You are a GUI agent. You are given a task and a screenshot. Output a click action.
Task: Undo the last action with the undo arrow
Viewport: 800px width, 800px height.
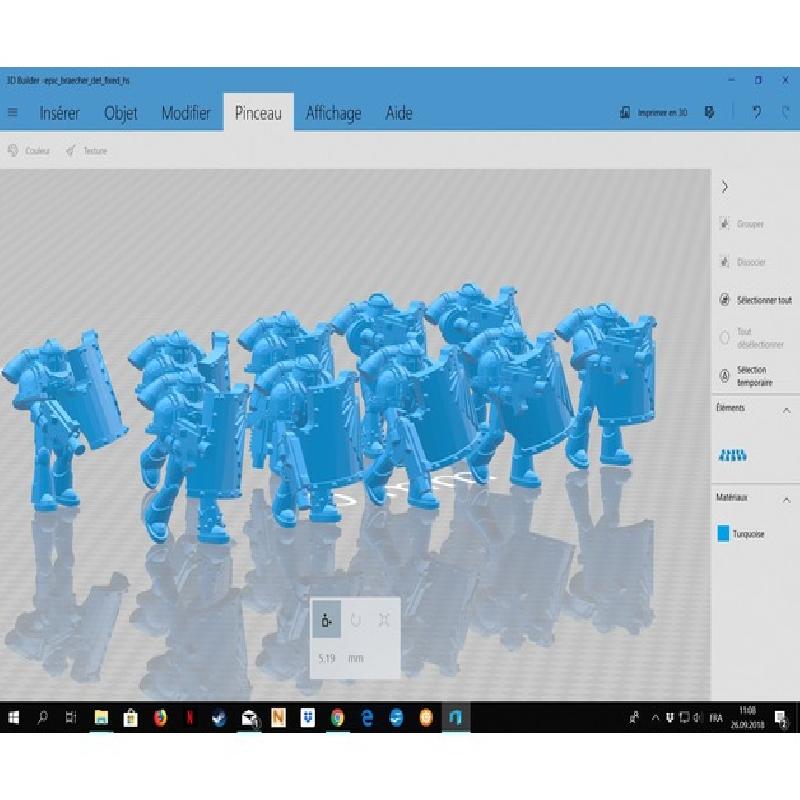757,112
